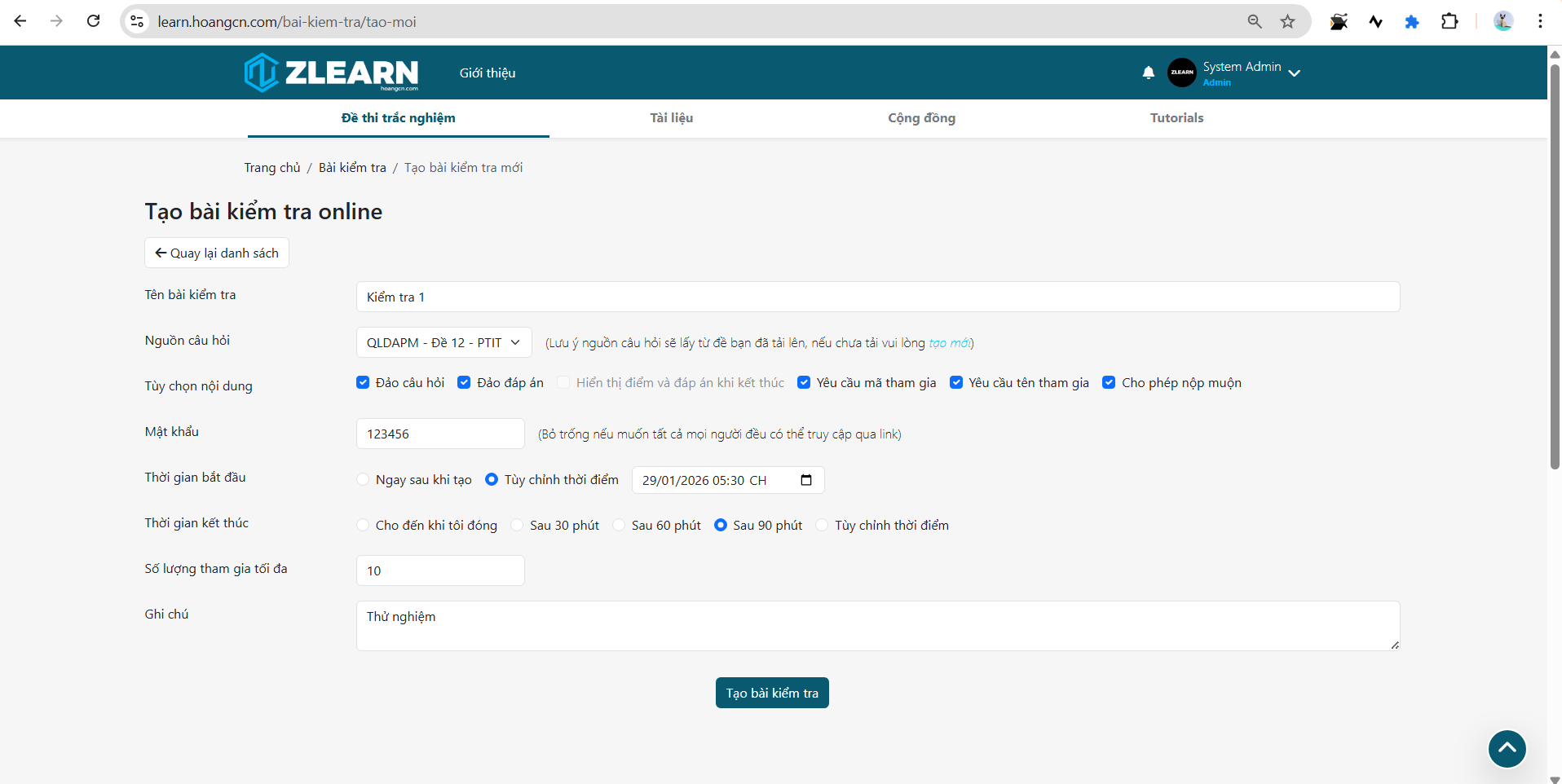Open the Nguồn câu hỏi dropdown
1562x784 pixels.
[443, 342]
